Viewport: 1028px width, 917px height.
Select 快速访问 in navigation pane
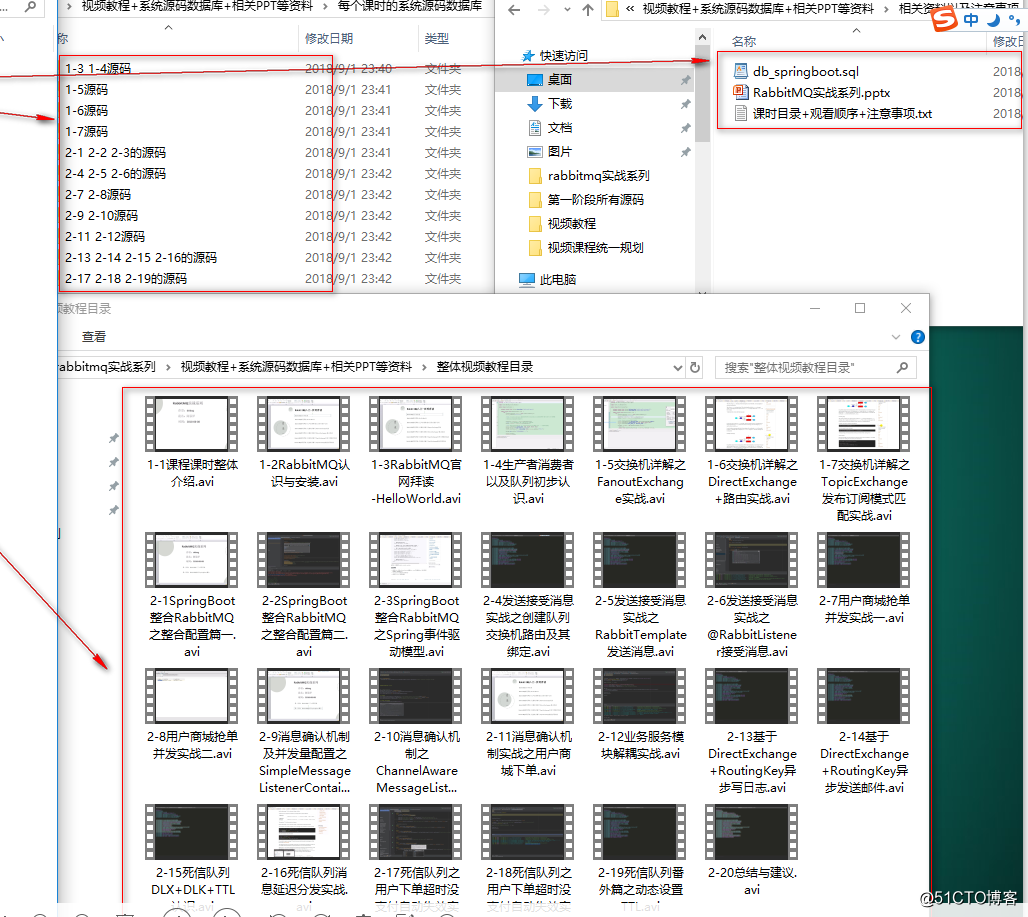click(563, 56)
